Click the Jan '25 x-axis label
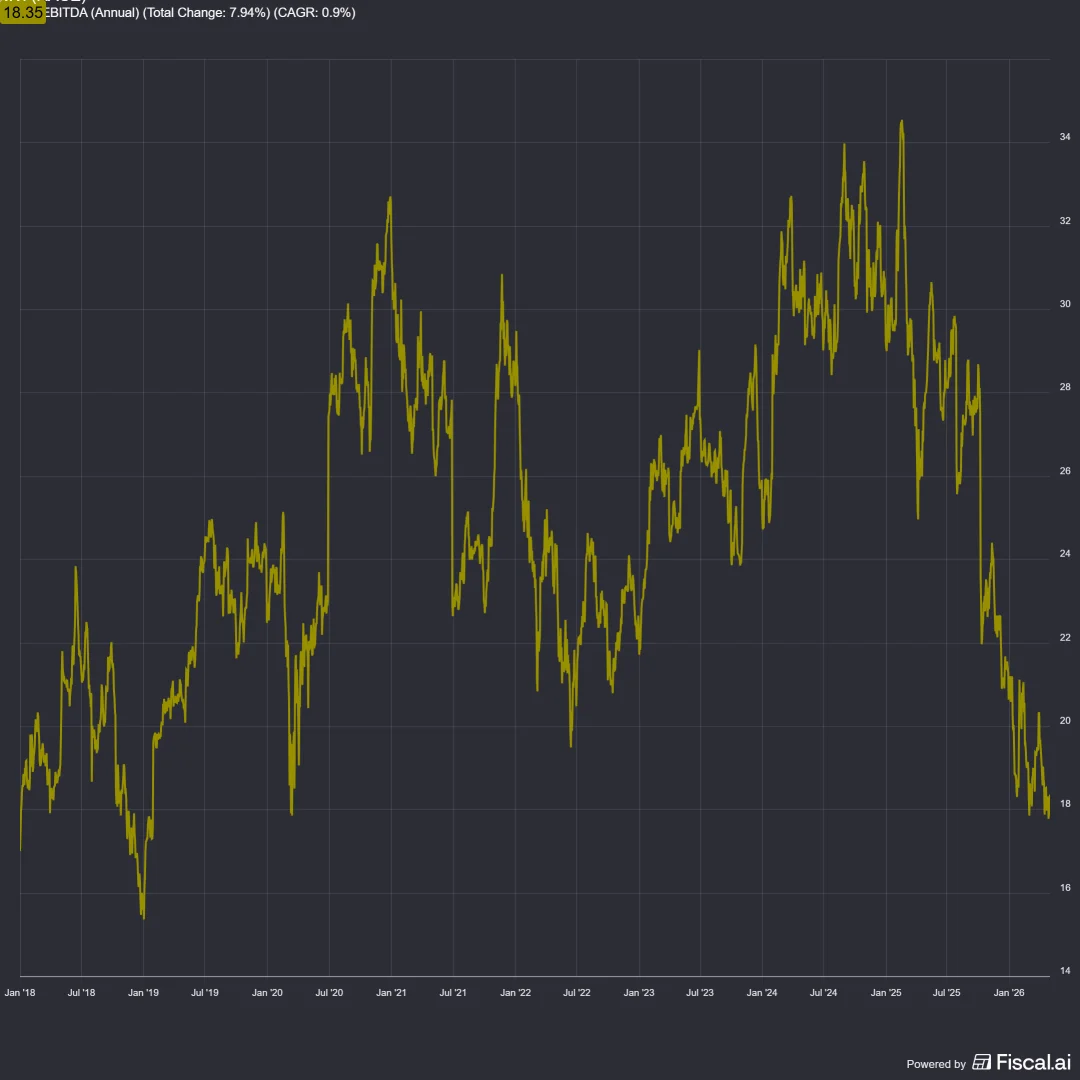The image size is (1080, 1080). (886, 993)
